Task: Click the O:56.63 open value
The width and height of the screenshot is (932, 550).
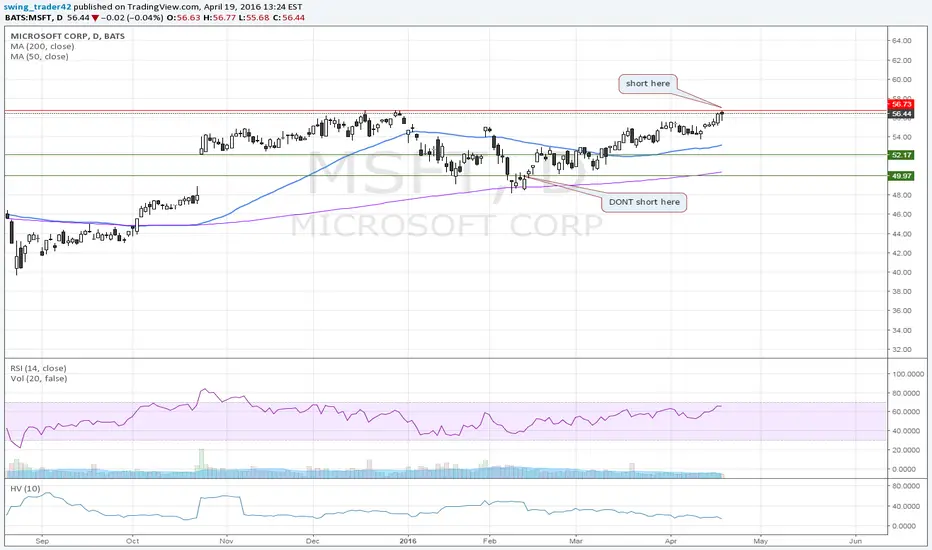Action: click(183, 18)
